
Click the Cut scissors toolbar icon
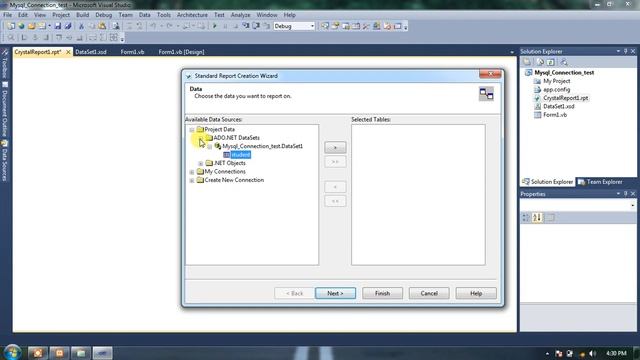[81, 26]
